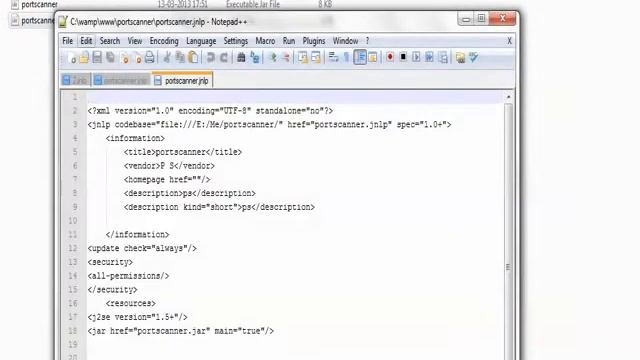Click the Print toolbar icon
The width and height of the screenshot is (640, 360).
pos(150,58)
